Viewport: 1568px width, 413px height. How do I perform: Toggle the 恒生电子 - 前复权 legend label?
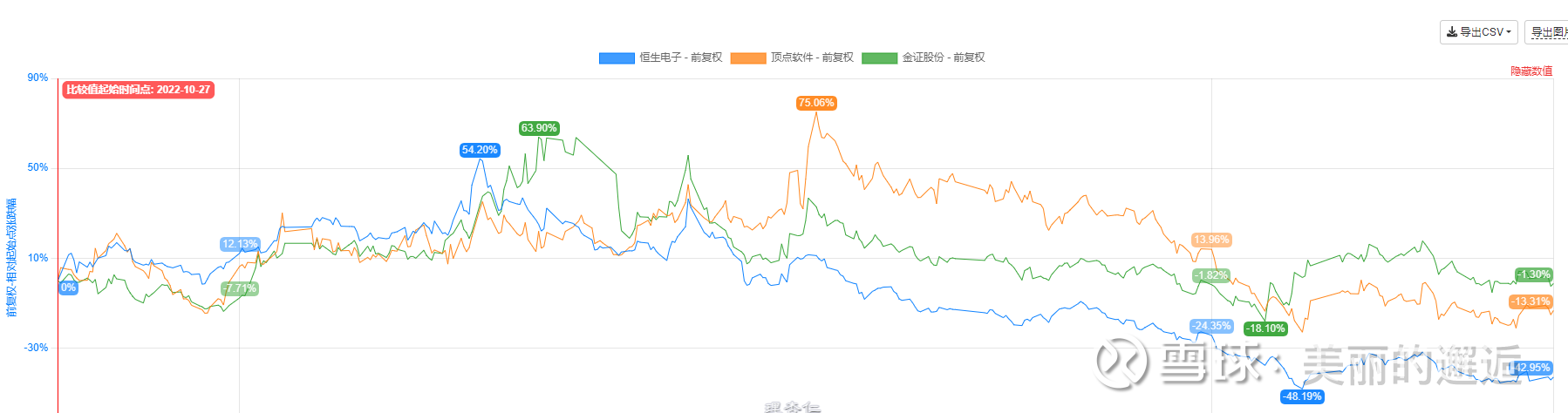[x=681, y=58]
